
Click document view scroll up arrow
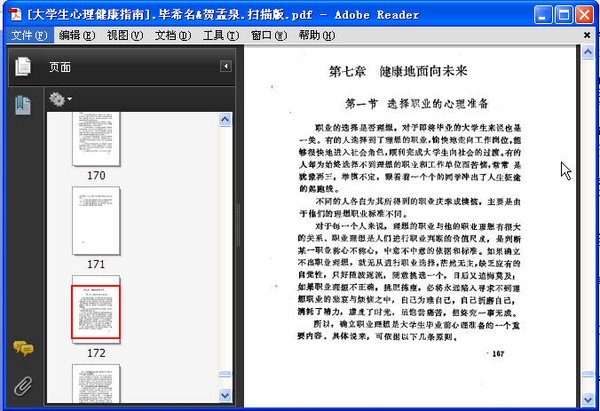(588, 52)
